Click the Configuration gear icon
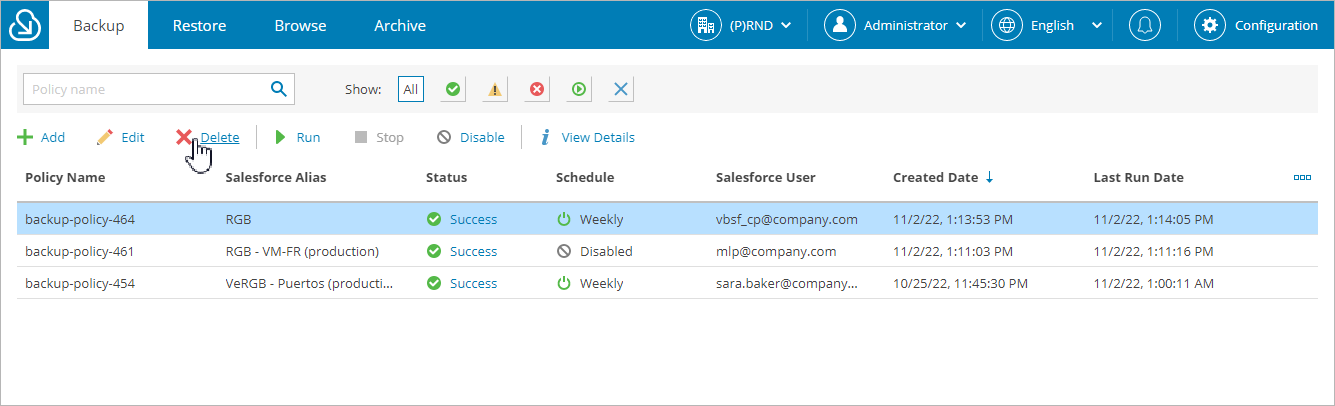The width and height of the screenshot is (1335, 406). pyautogui.click(x=1210, y=25)
